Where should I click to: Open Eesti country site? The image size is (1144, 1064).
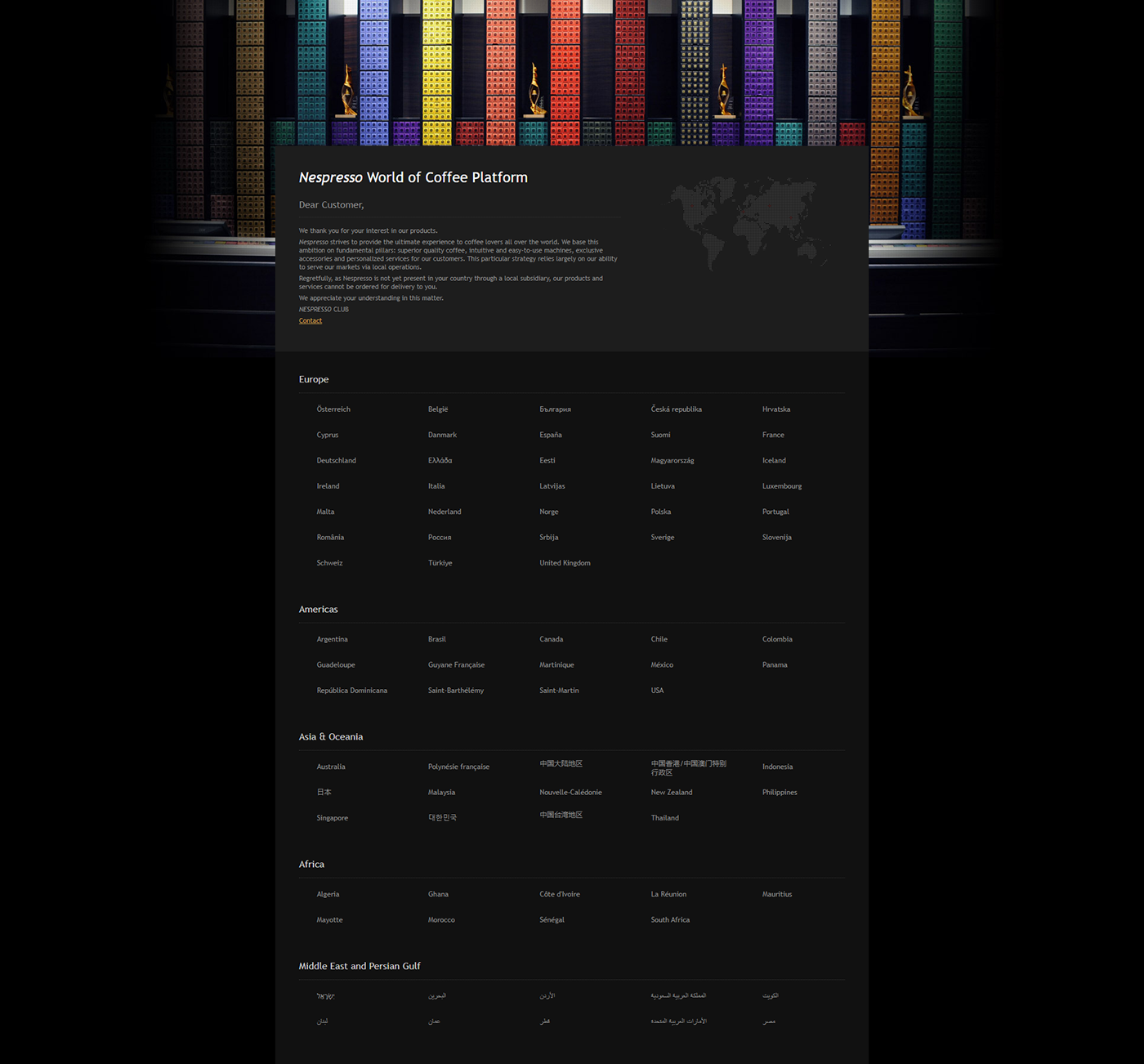click(547, 461)
